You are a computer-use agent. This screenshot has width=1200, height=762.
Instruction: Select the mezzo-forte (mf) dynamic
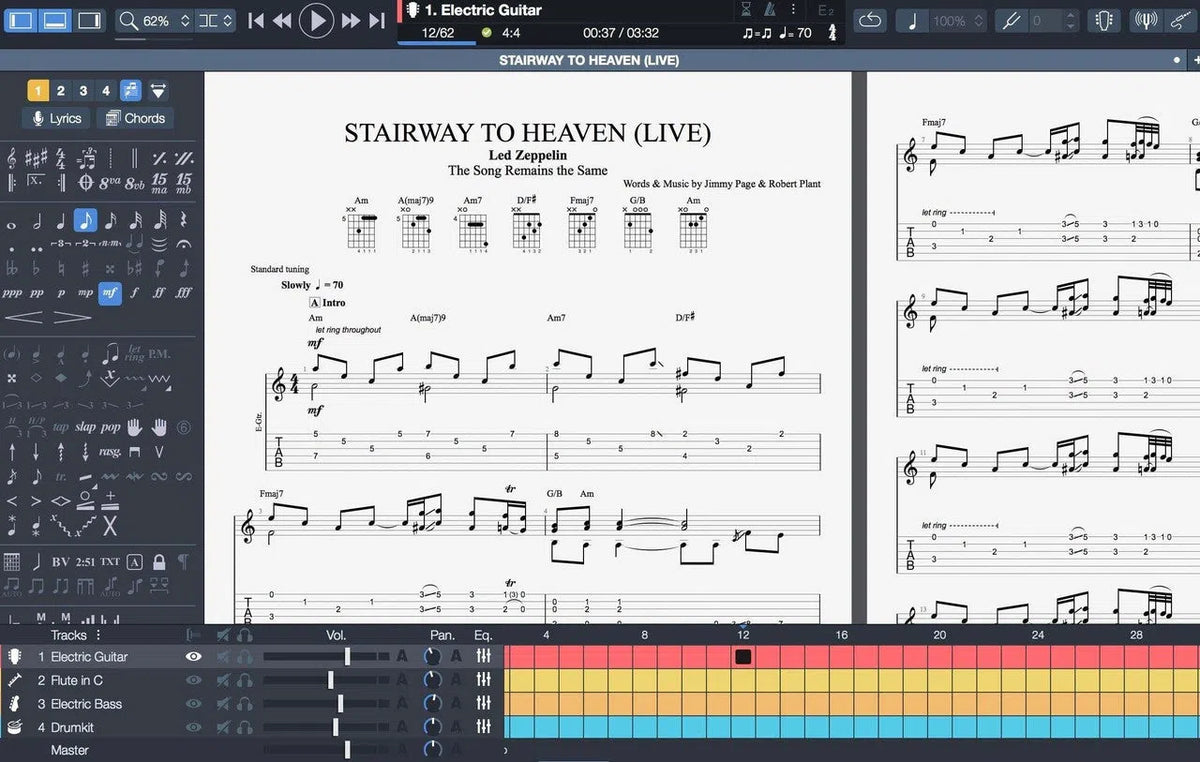(110, 293)
